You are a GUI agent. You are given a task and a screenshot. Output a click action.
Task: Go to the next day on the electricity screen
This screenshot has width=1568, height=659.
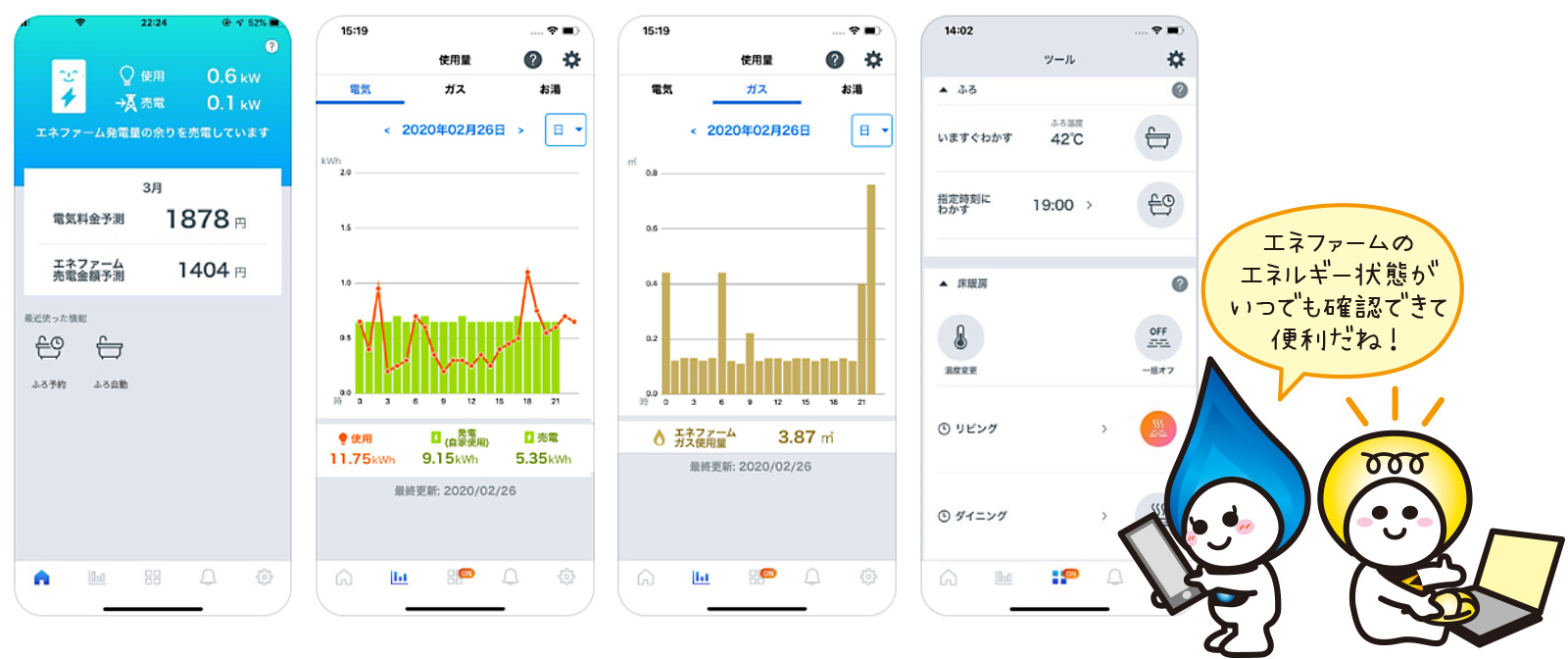[521, 130]
